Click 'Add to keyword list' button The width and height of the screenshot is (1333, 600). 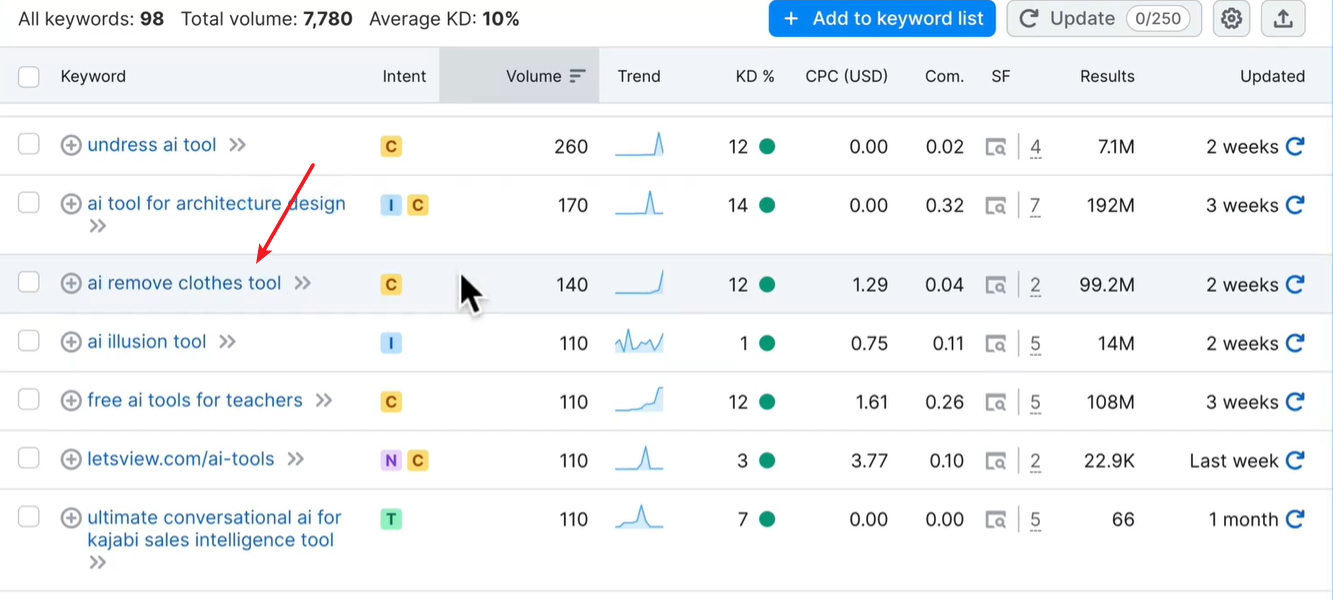tap(882, 19)
